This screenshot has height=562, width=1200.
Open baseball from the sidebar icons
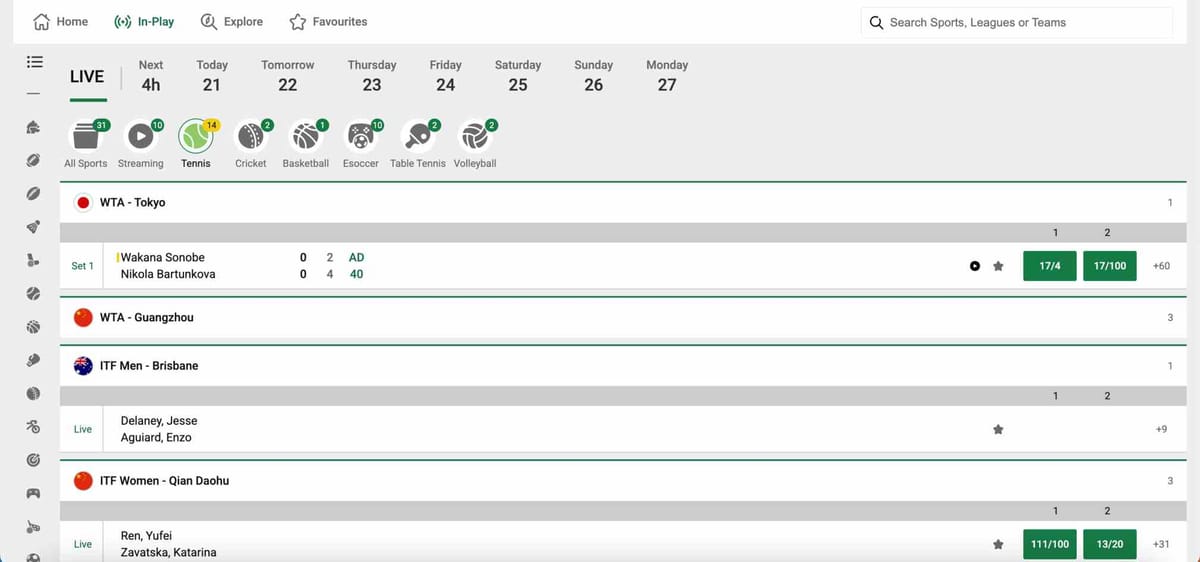[34, 294]
